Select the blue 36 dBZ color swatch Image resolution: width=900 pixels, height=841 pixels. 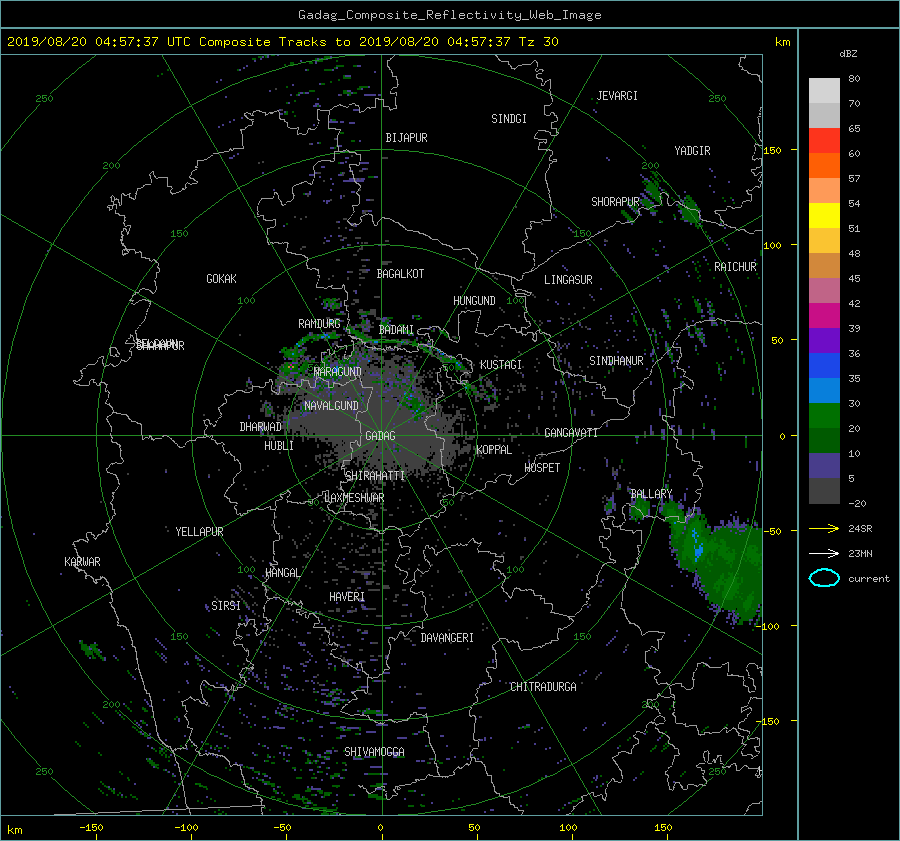pos(824,365)
